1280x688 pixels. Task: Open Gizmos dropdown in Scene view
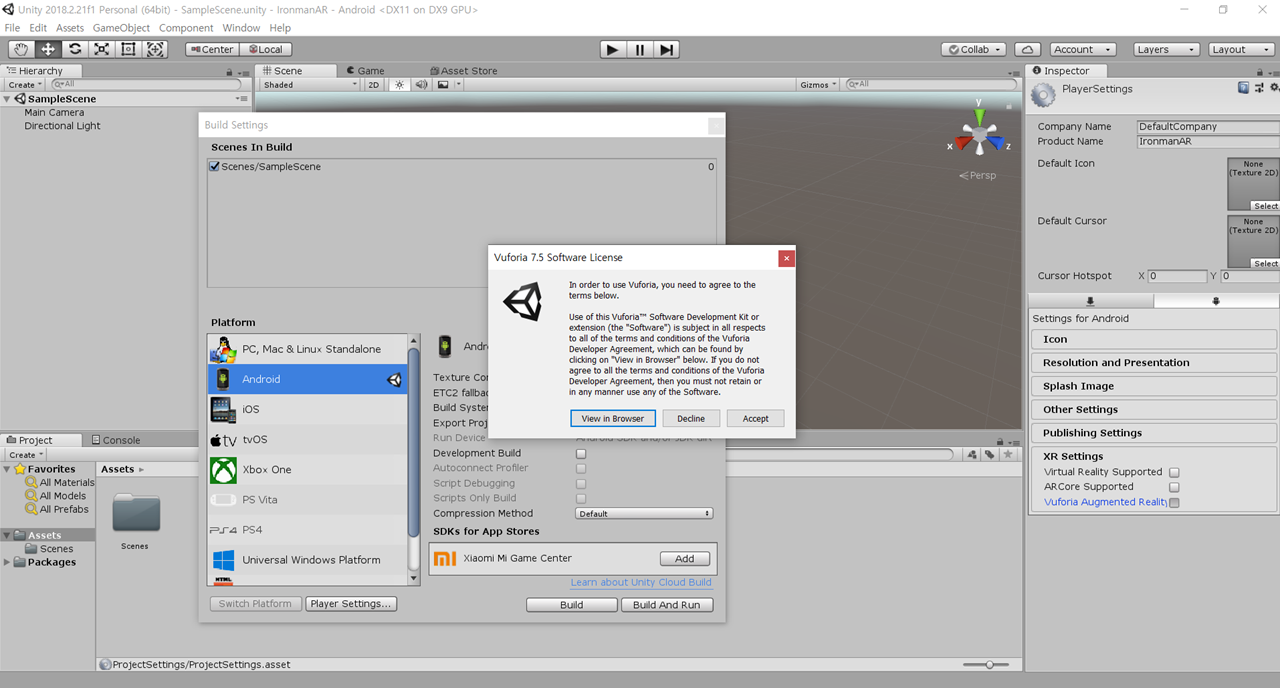pyautogui.click(x=817, y=85)
